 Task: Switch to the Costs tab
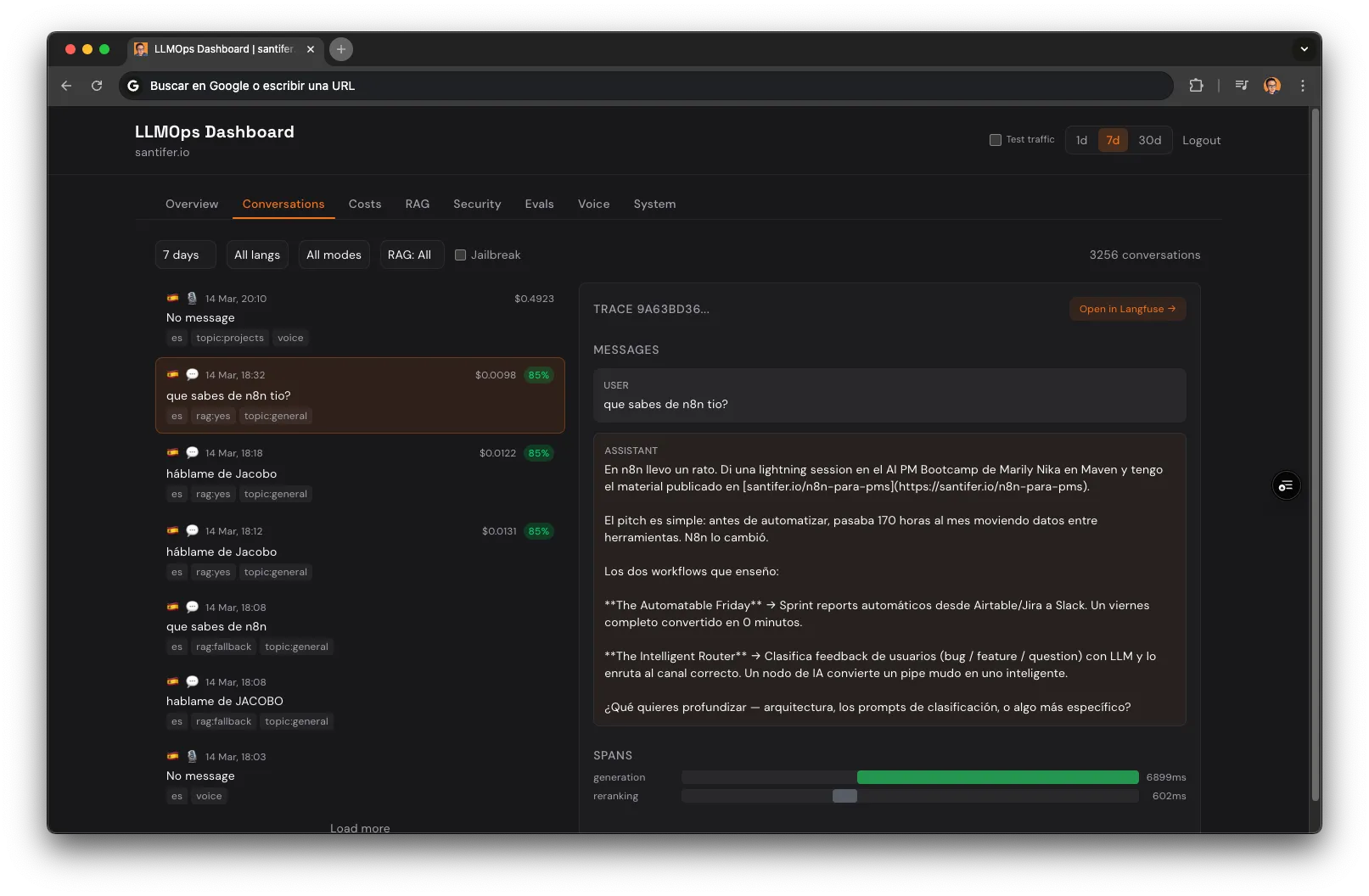(364, 204)
